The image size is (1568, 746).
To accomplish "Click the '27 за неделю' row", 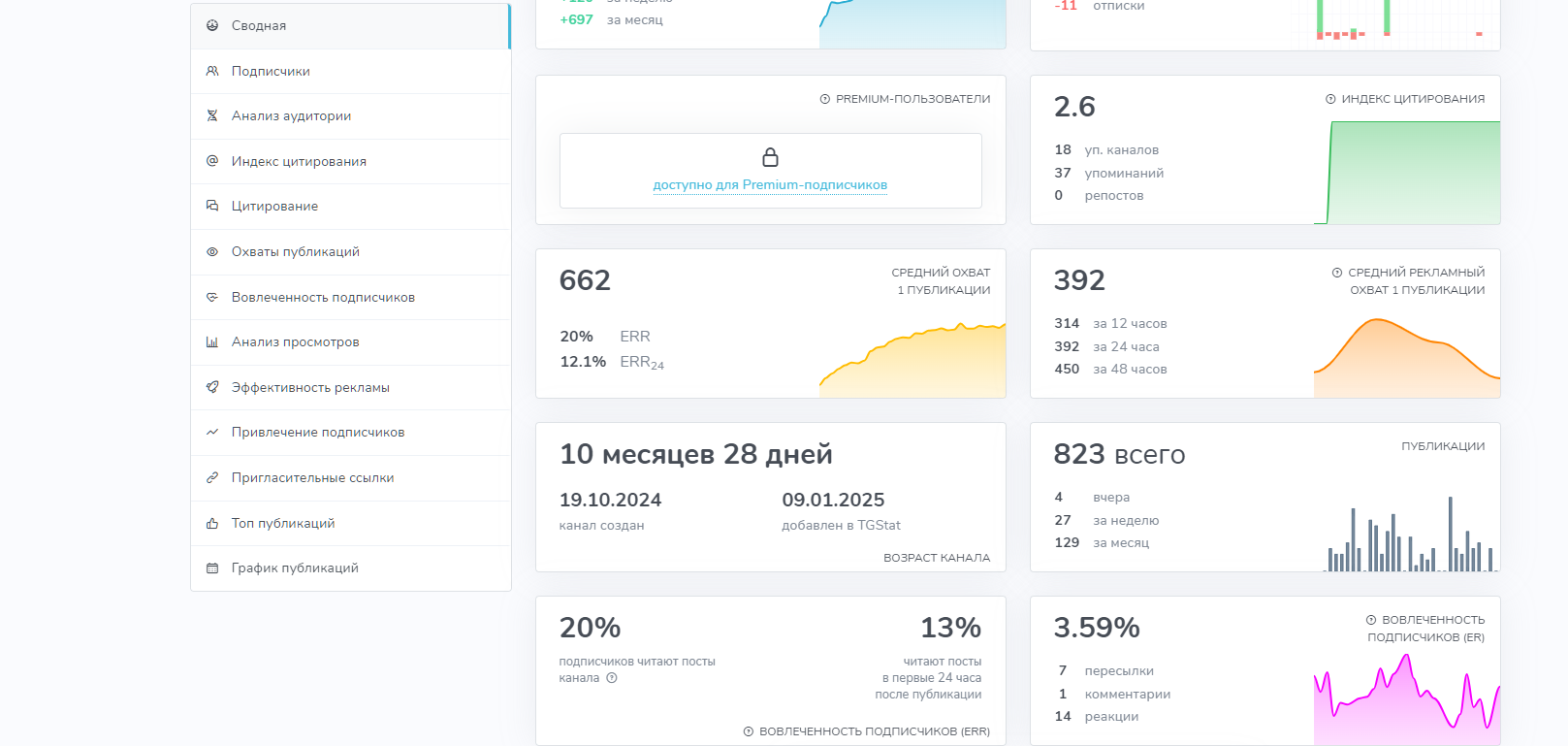I will [1106, 521].
